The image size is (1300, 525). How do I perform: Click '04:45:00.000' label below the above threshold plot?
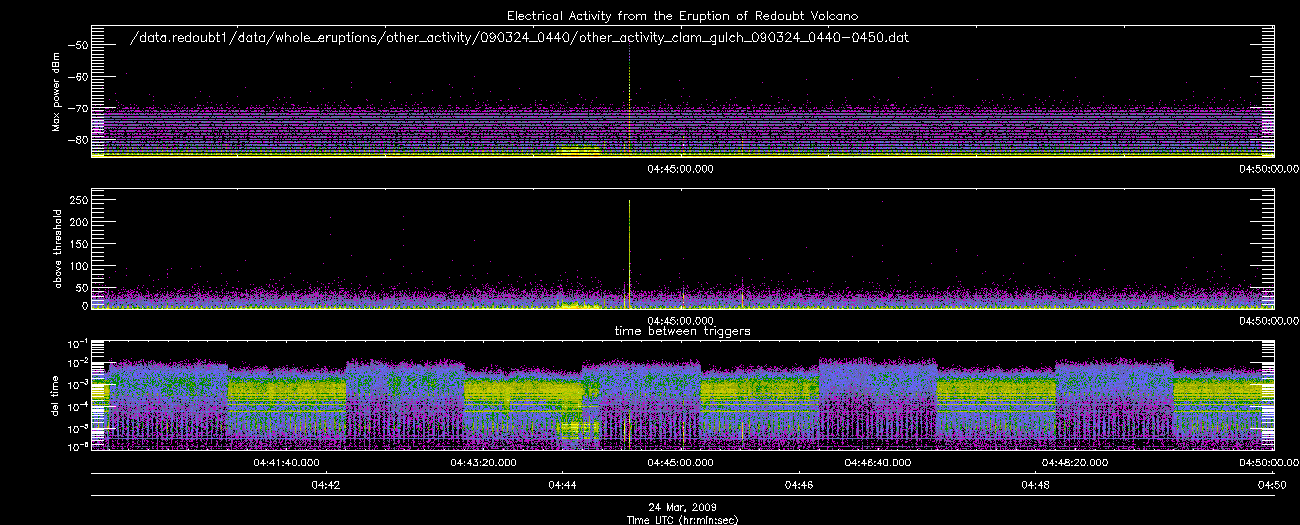tap(681, 320)
